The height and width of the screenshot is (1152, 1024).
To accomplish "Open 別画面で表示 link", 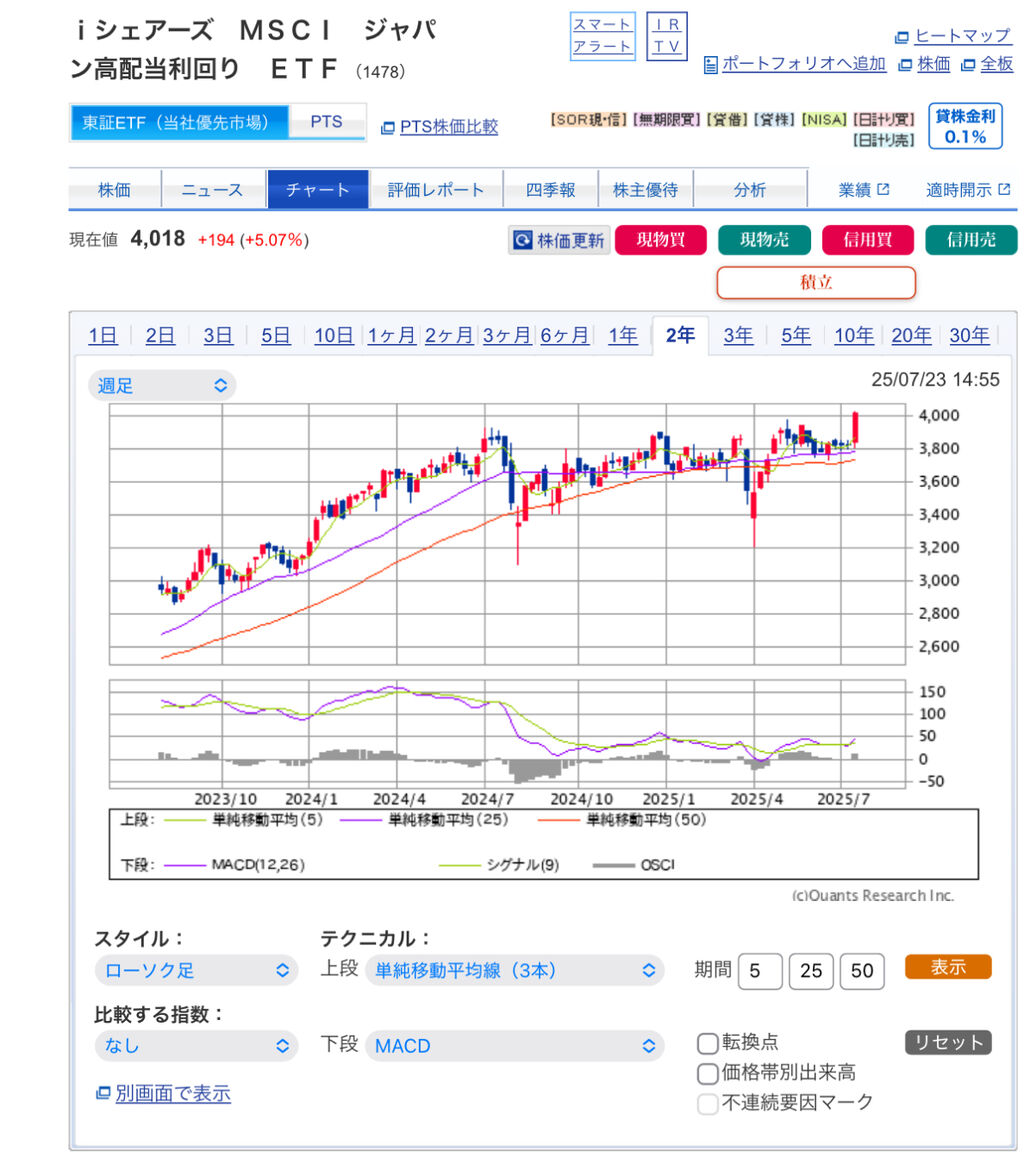I will click(x=173, y=1093).
